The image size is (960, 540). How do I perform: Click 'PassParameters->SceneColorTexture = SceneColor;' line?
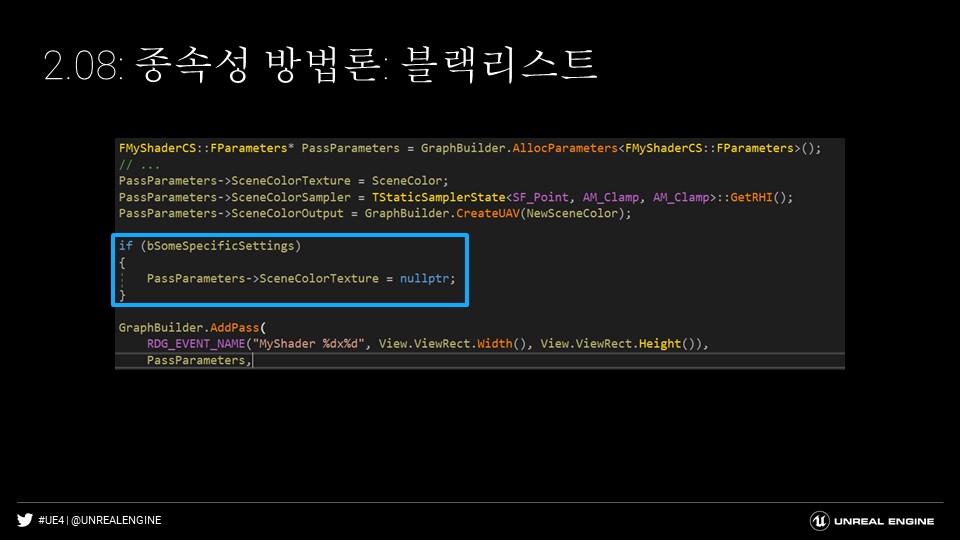(283, 181)
